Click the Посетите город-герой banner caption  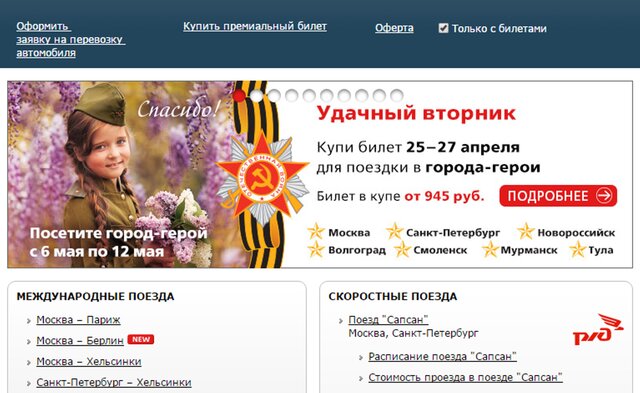pos(118,242)
